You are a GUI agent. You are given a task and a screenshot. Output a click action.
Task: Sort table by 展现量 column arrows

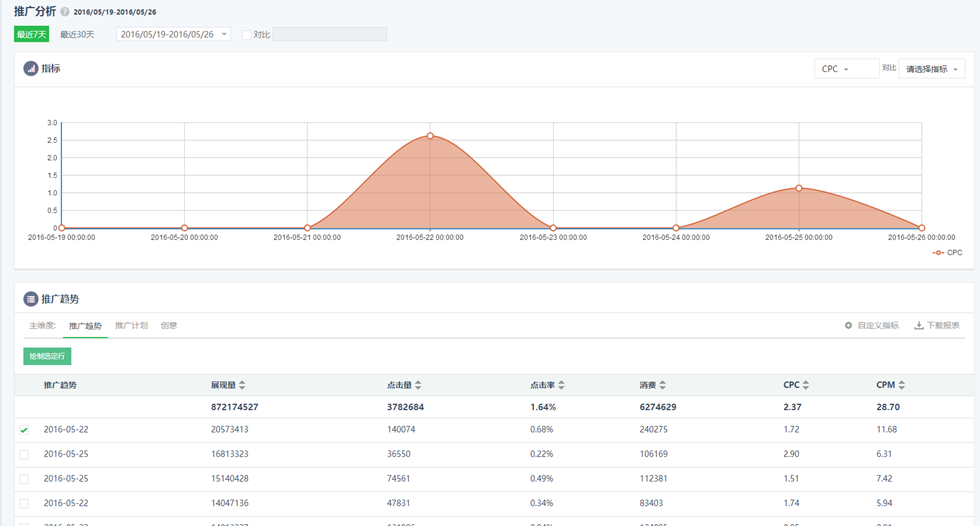242,385
